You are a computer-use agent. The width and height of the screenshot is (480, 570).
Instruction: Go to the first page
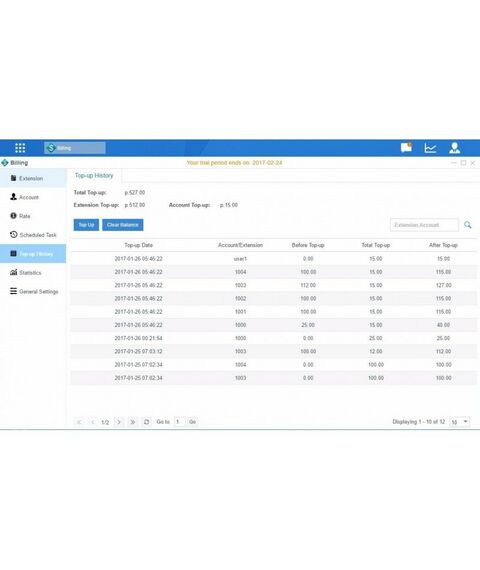(79, 422)
